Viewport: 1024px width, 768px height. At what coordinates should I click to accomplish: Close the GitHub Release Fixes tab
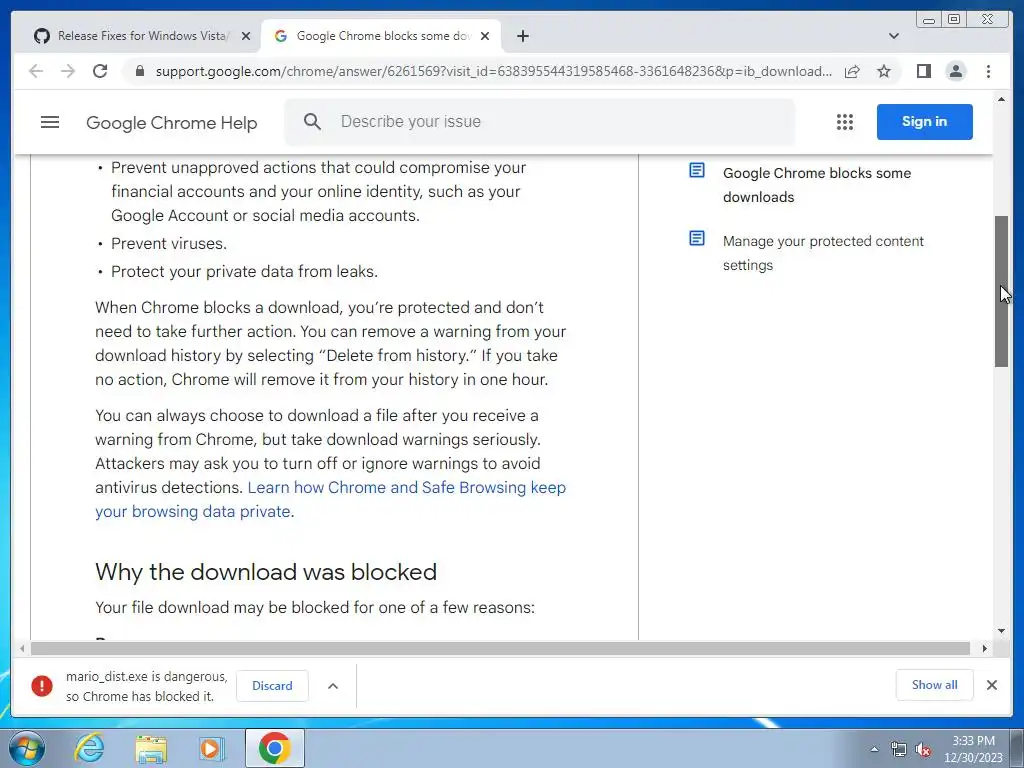(246, 36)
